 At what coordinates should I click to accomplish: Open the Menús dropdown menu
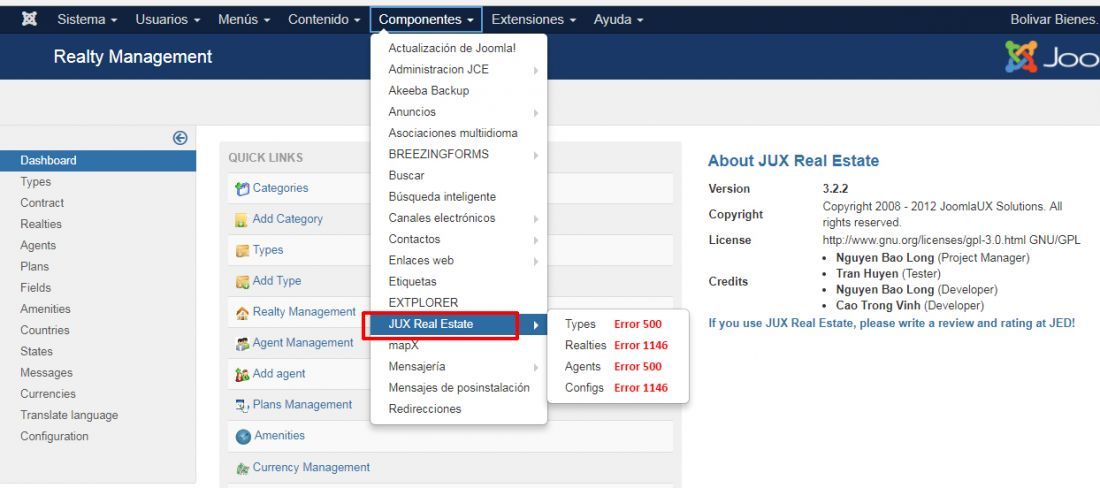tap(244, 20)
